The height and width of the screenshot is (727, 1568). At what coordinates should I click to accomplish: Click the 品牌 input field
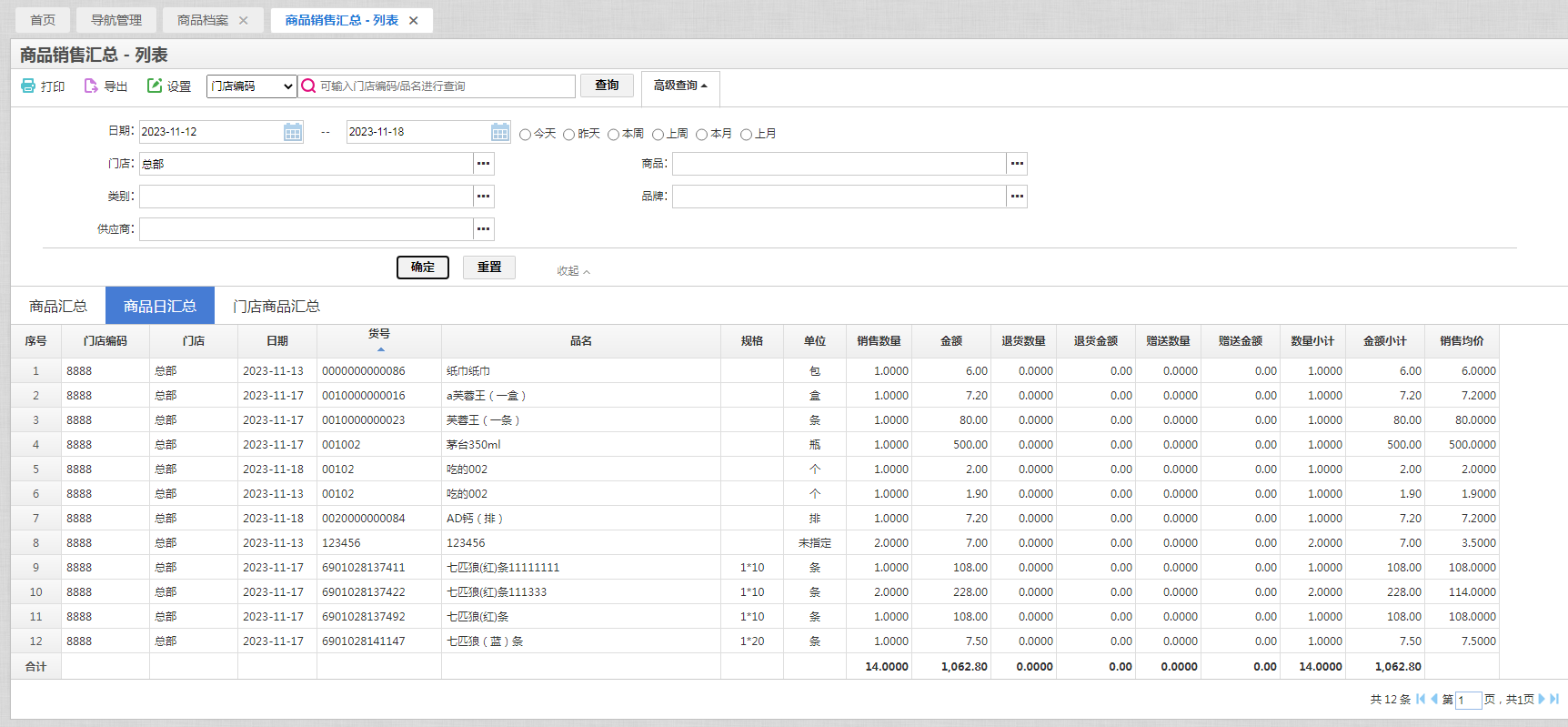[x=839, y=197]
